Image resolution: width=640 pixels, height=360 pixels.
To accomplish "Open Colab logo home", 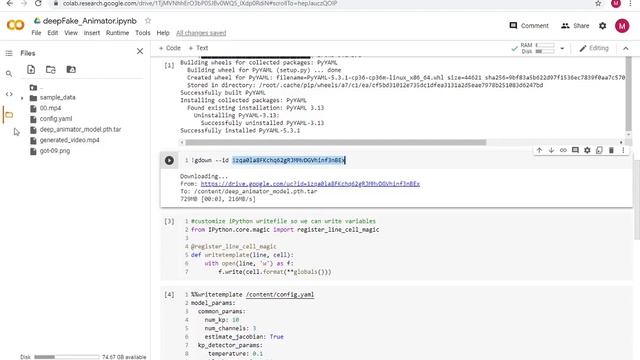I will 16,25.
